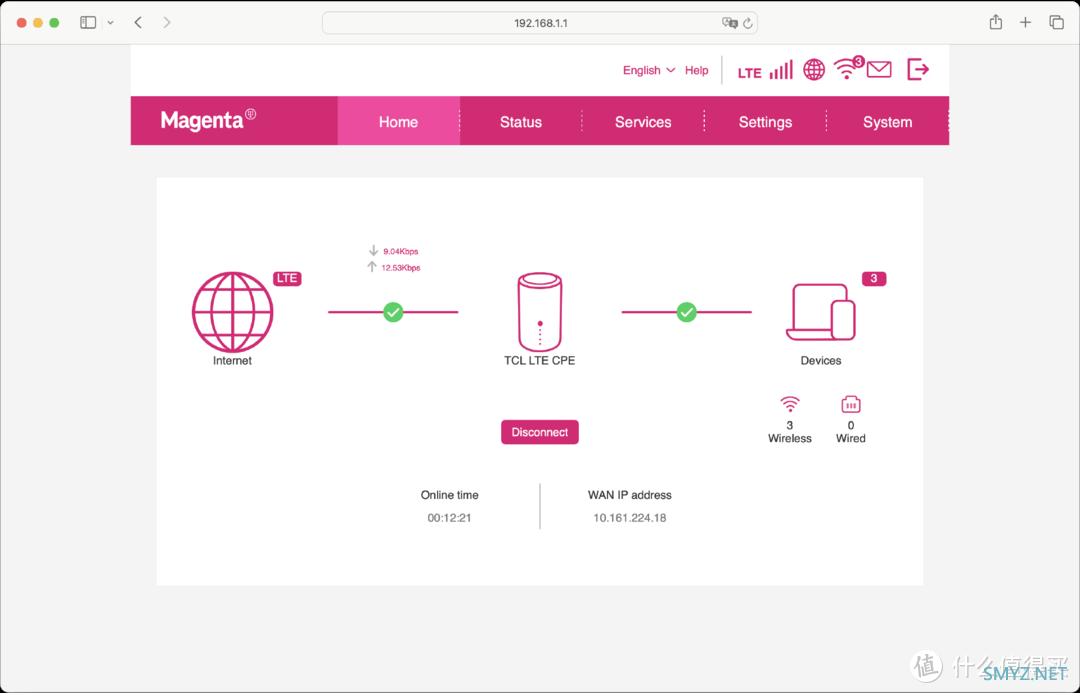Go forward in Safari

pyautogui.click(x=167, y=23)
